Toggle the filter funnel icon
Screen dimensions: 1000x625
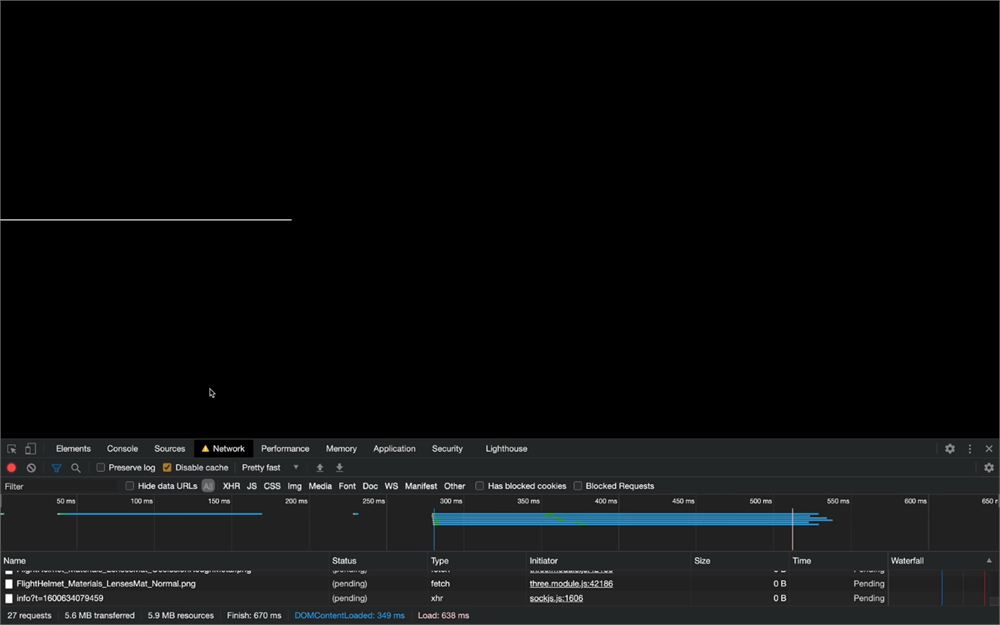coord(56,467)
